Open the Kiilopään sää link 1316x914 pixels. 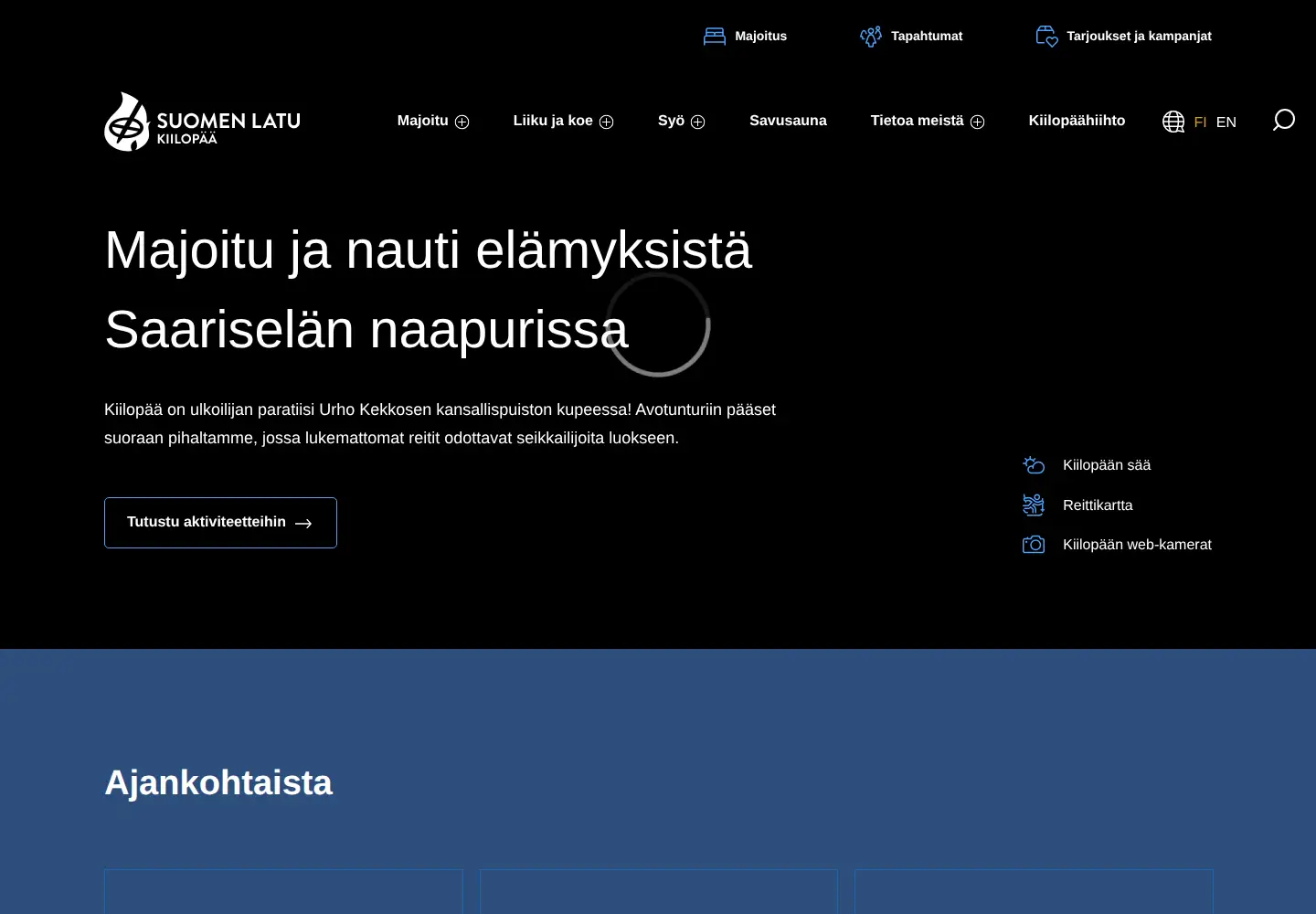(x=1107, y=465)
